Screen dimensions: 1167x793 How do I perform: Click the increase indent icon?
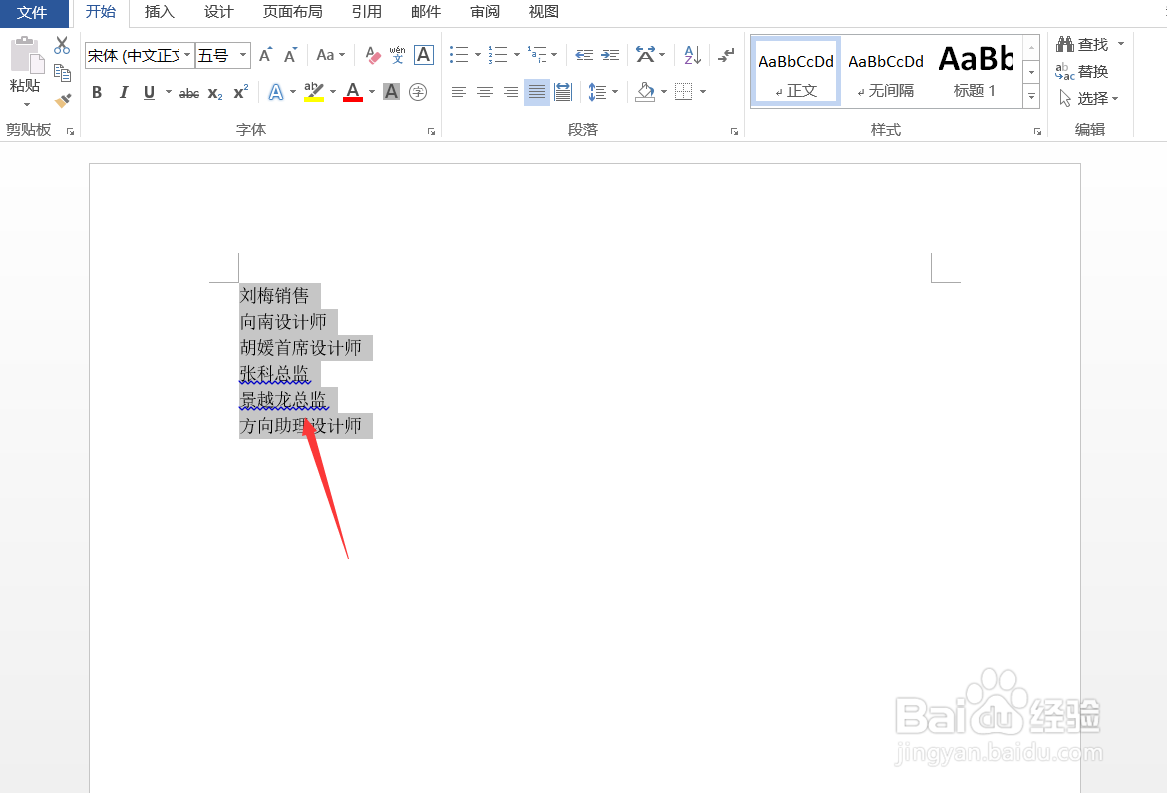(x=610, y=55)
